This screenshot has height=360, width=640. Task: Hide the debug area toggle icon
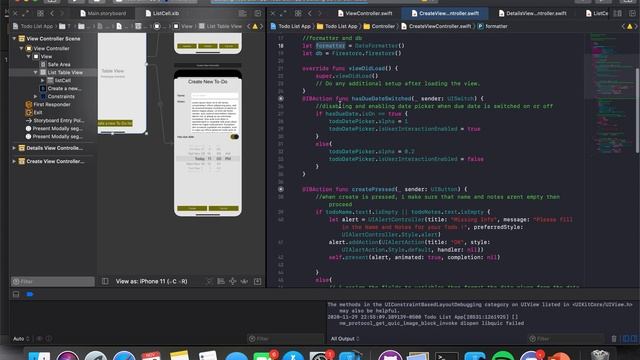click(16, 294)
